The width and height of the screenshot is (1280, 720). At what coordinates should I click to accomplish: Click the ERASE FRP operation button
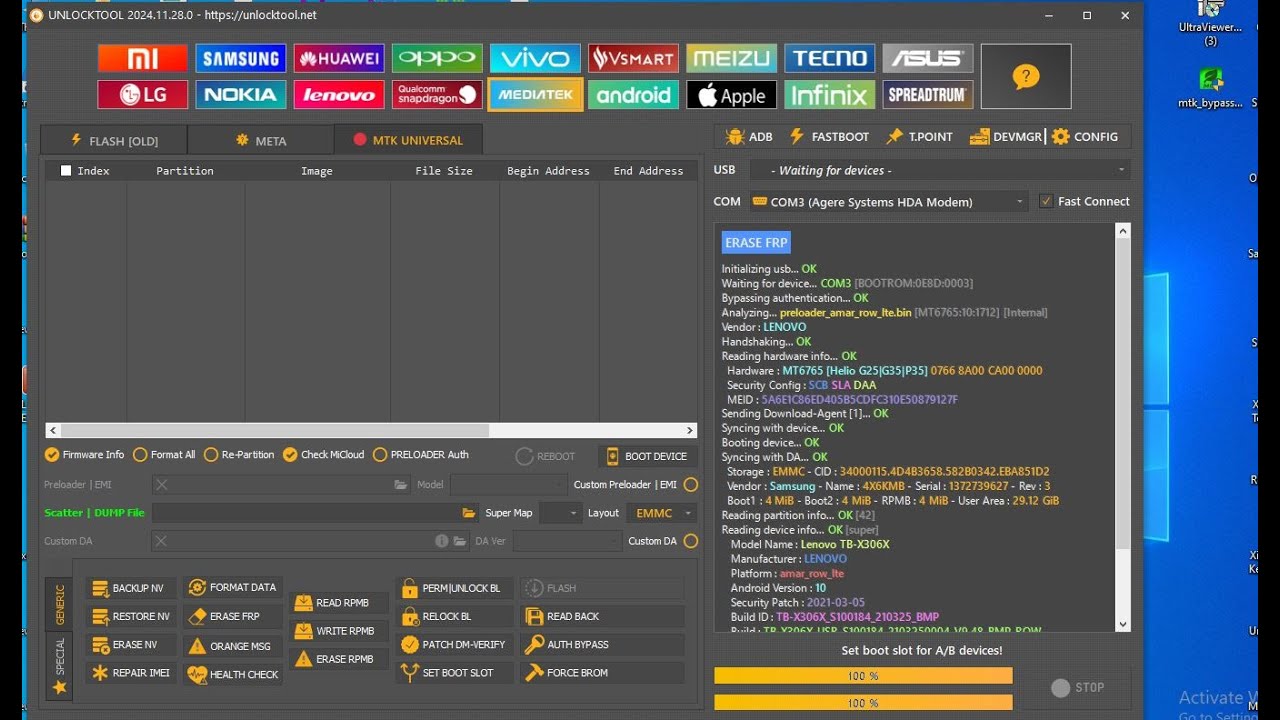coord(233,616)
